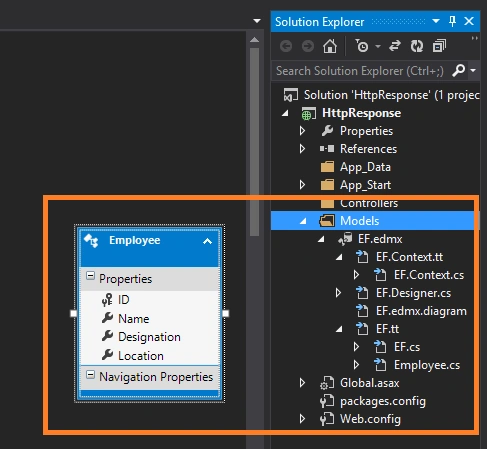Refresh the Solution Explorer tree

click(x=417, y=46)
